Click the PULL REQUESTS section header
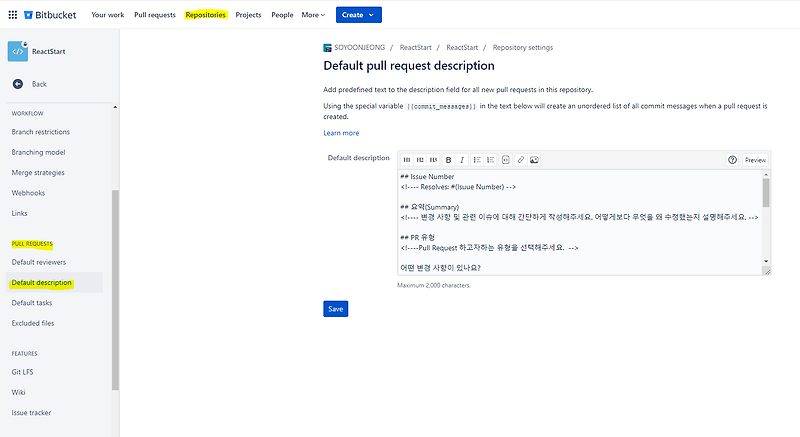The image size is (800, 437). (32, 244)
